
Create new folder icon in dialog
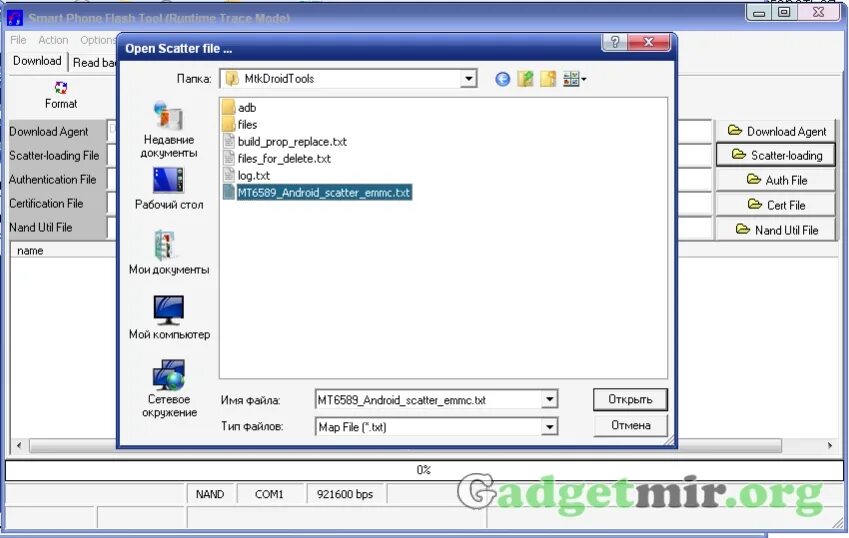click(x=548, y=79)
